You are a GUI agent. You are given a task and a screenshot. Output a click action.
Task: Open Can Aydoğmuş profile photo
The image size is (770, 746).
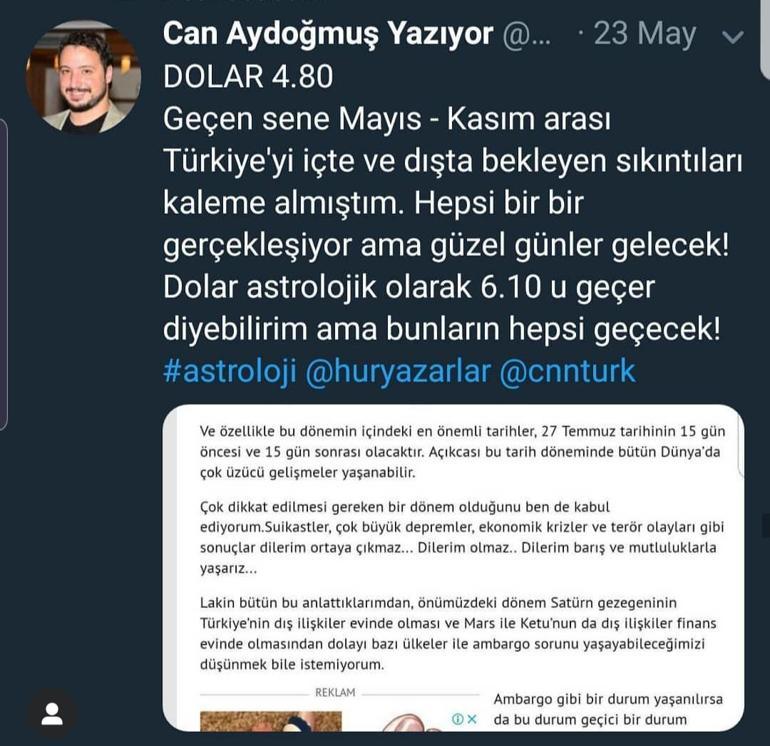pyautogui.click(x=83, y=77)
